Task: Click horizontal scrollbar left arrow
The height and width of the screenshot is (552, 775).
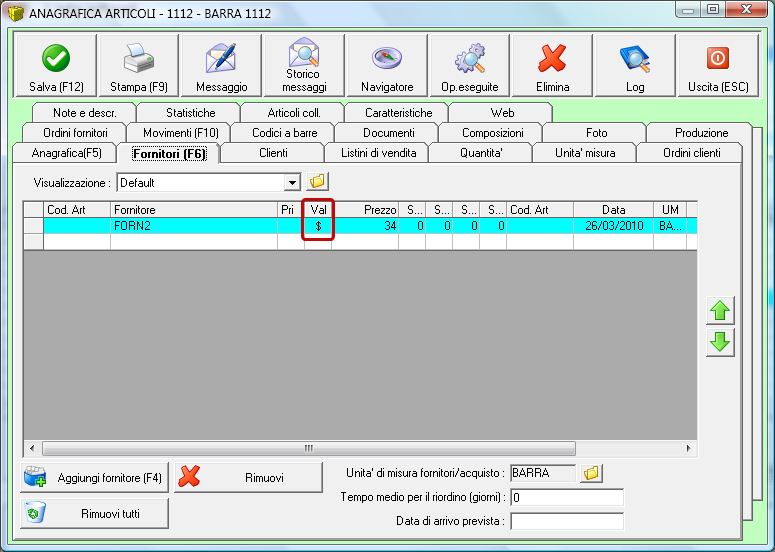Action: [32, 448]
